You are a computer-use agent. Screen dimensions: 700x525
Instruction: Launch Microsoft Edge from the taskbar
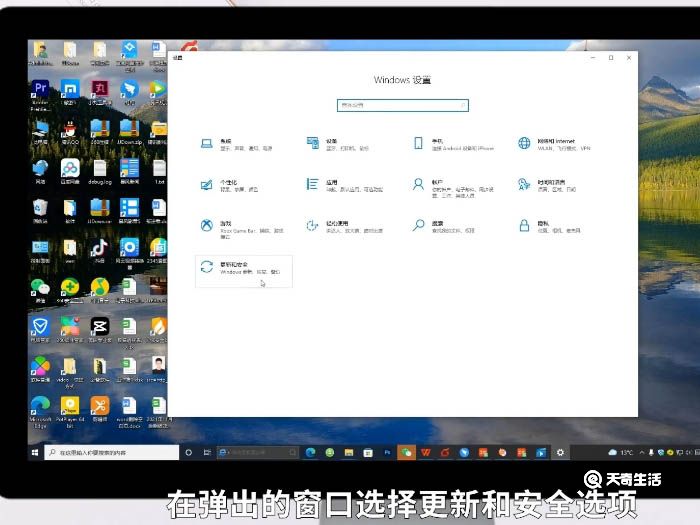pos(311,453)
